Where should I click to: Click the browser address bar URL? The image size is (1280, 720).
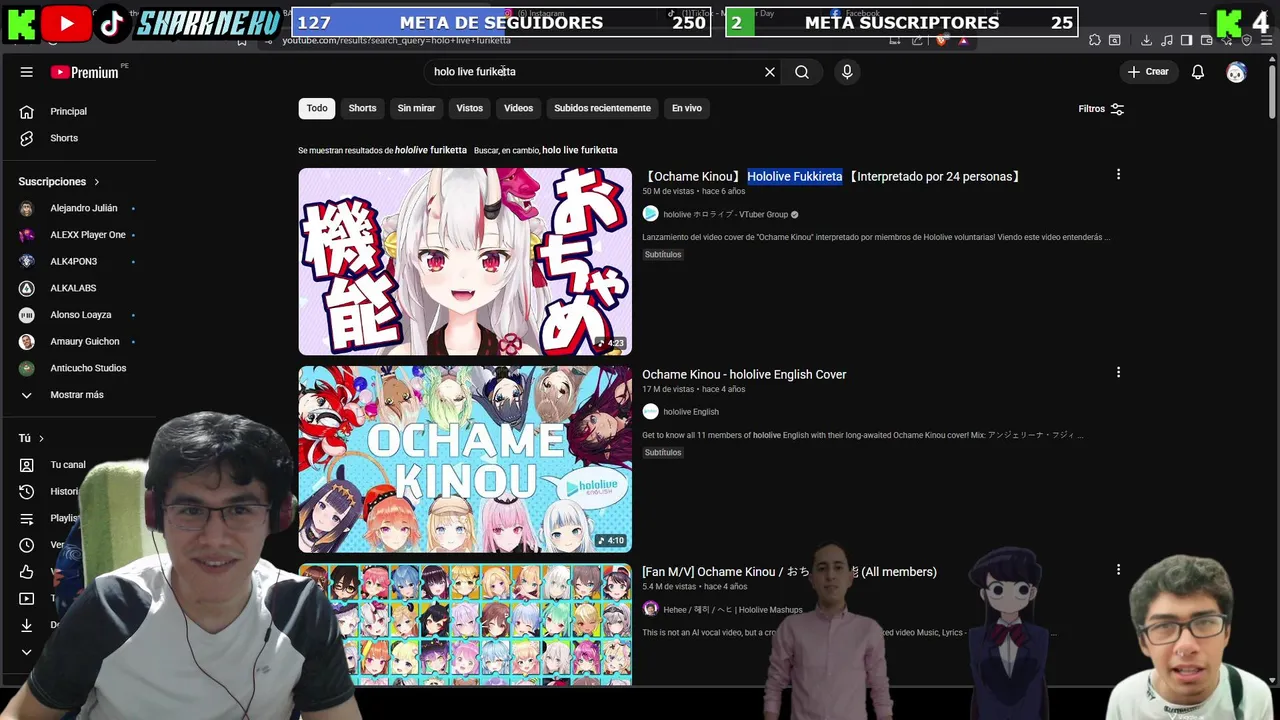(396, 41)
